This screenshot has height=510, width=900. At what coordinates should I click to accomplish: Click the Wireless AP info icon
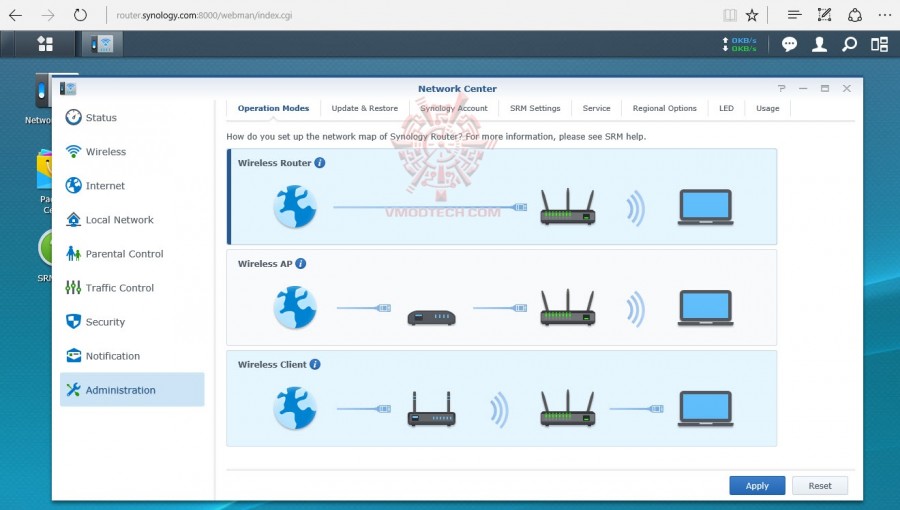tap(301, 264)
